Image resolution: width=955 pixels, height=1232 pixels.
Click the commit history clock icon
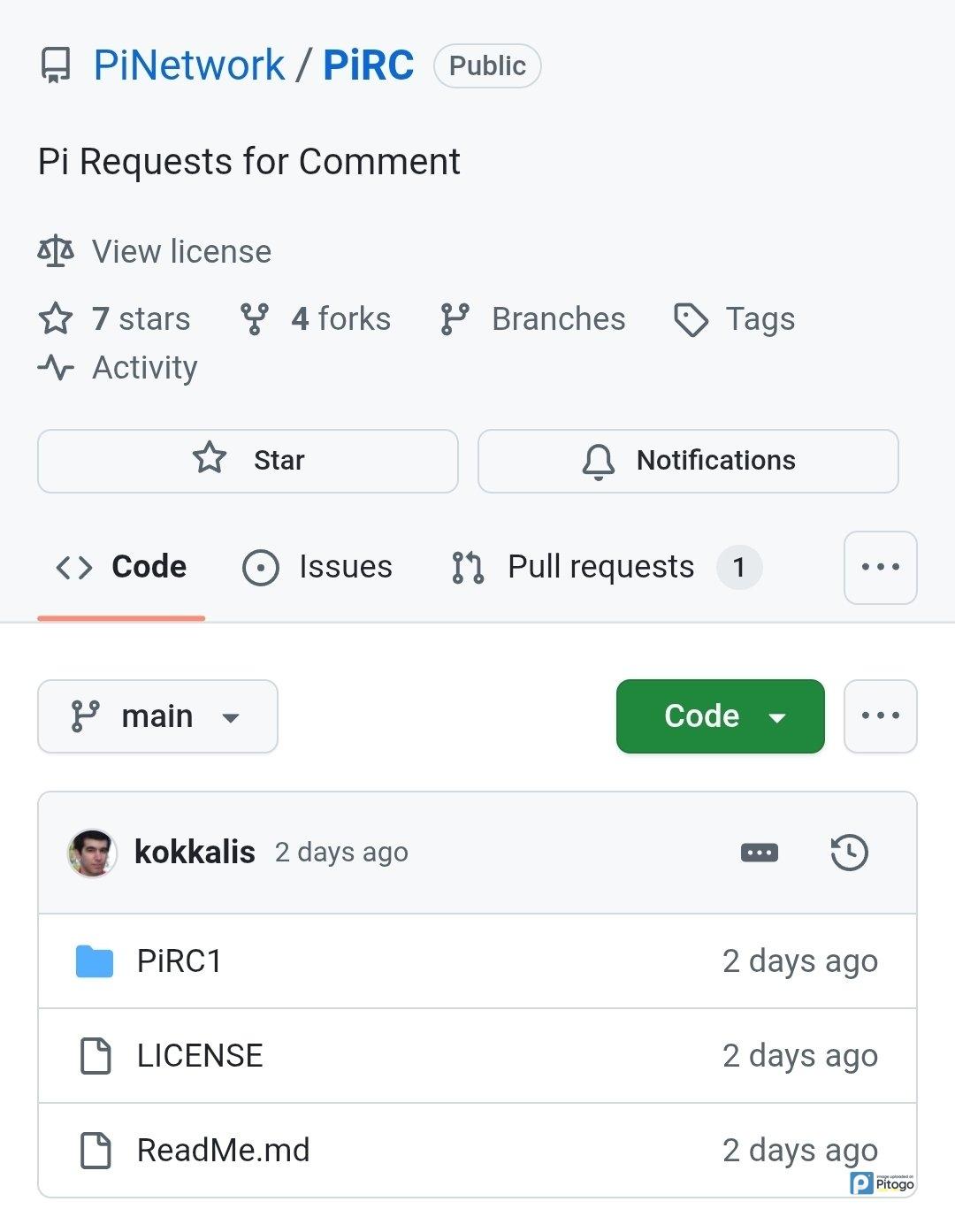(849, 853)
